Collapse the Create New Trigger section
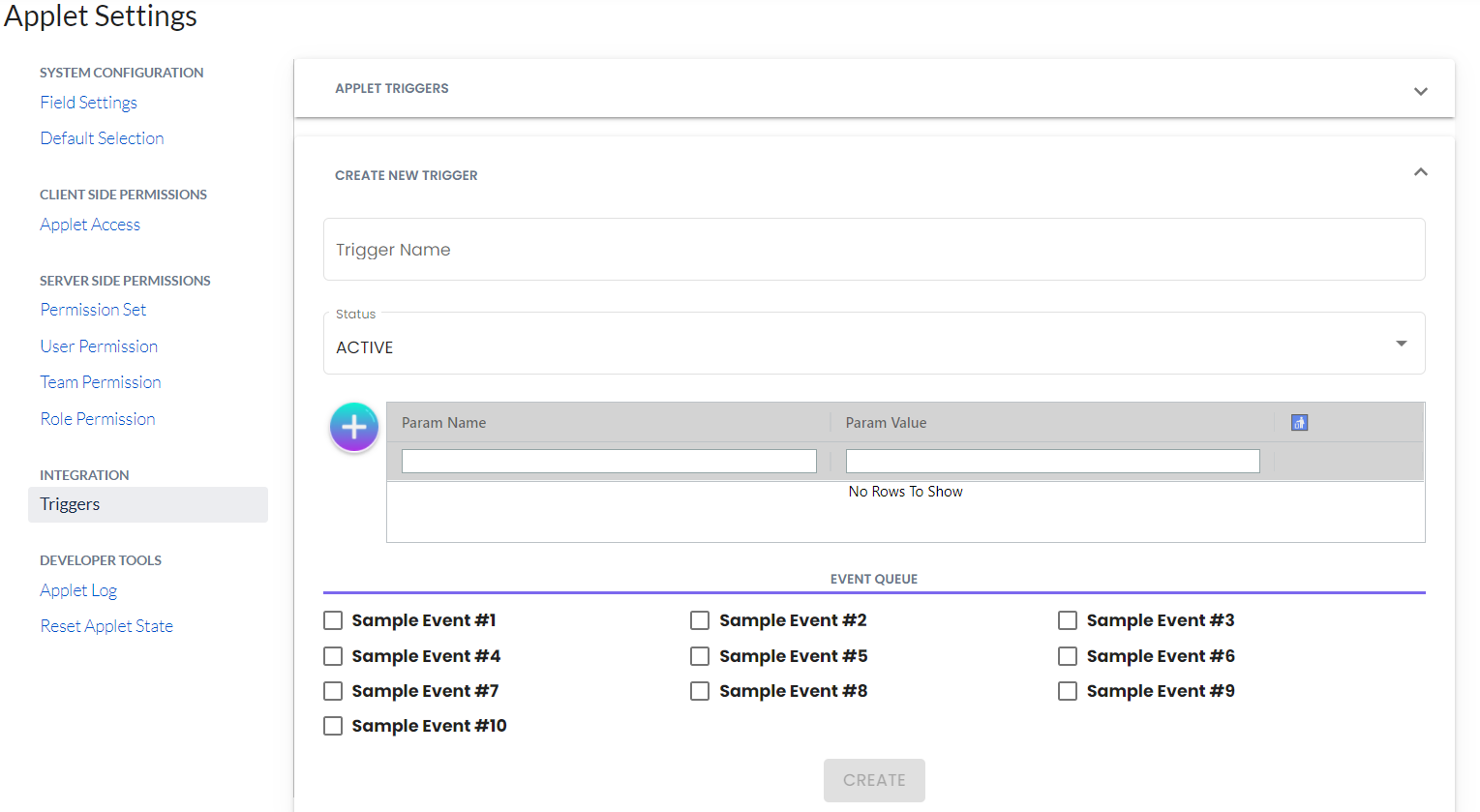Screen dimensions: 1480x812 tap(1420, 172)
